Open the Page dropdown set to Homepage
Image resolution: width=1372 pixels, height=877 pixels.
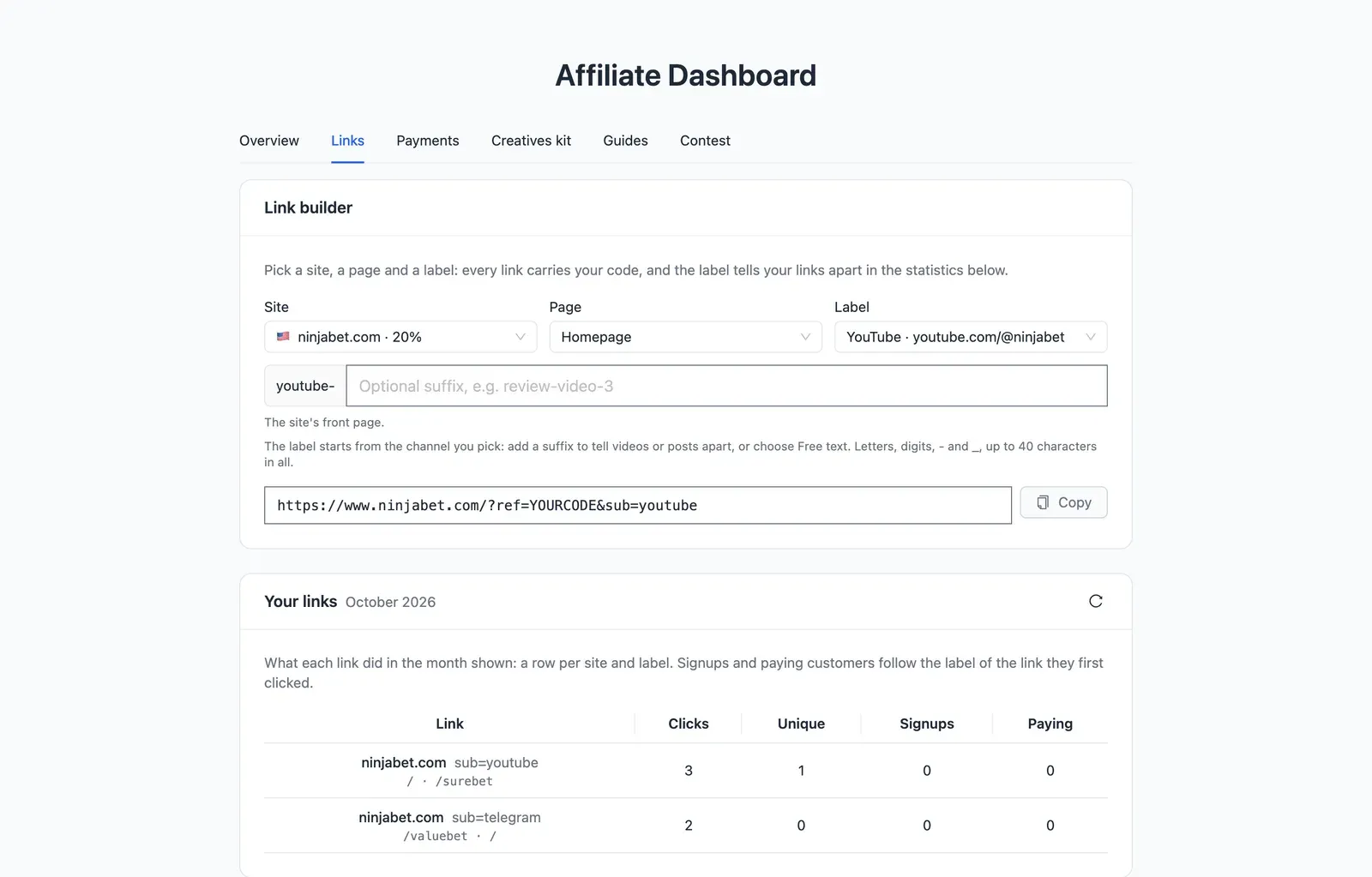pos(685,337)
